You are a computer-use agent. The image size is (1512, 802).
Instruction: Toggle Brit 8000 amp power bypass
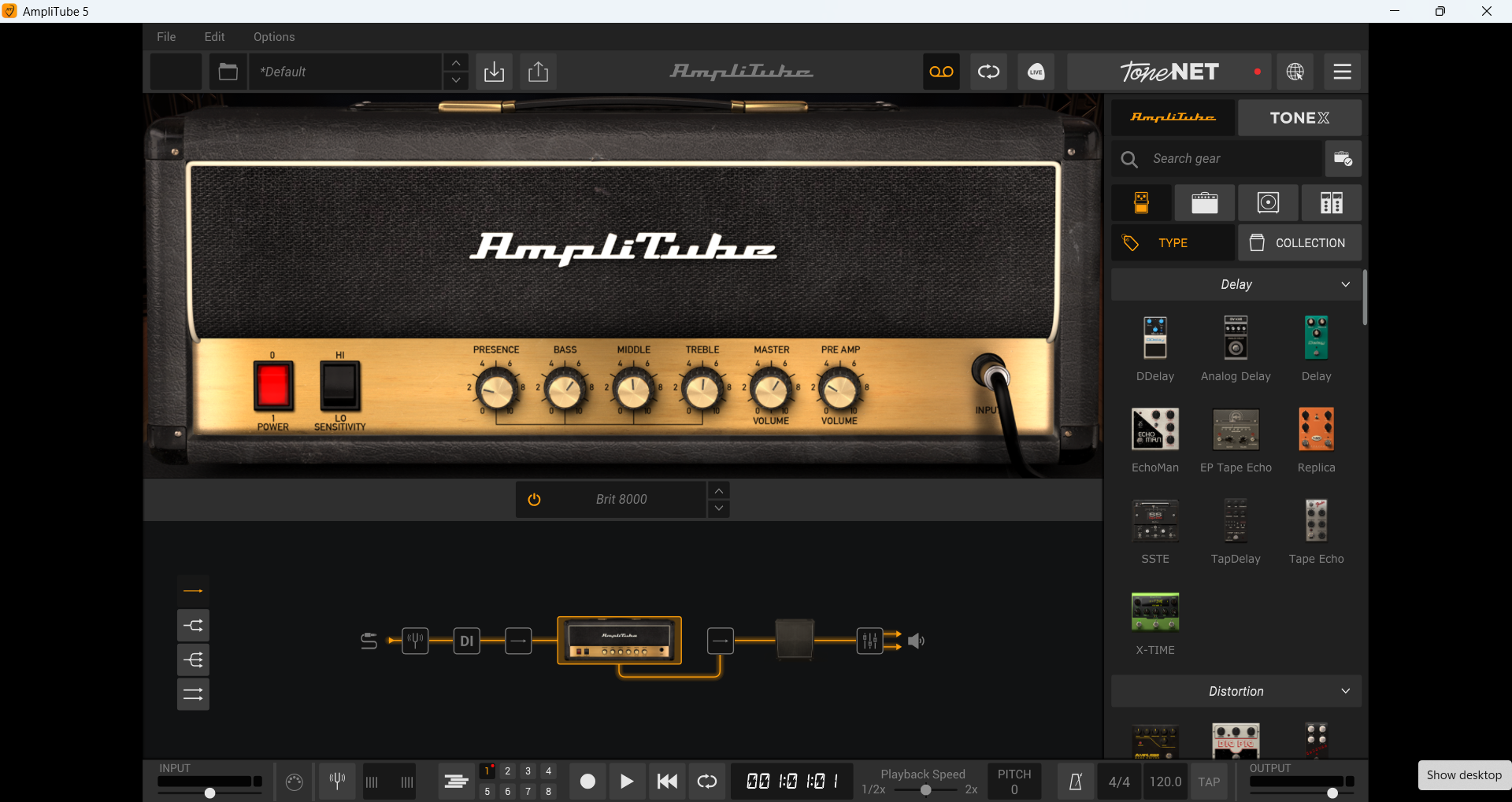point(534,500)
